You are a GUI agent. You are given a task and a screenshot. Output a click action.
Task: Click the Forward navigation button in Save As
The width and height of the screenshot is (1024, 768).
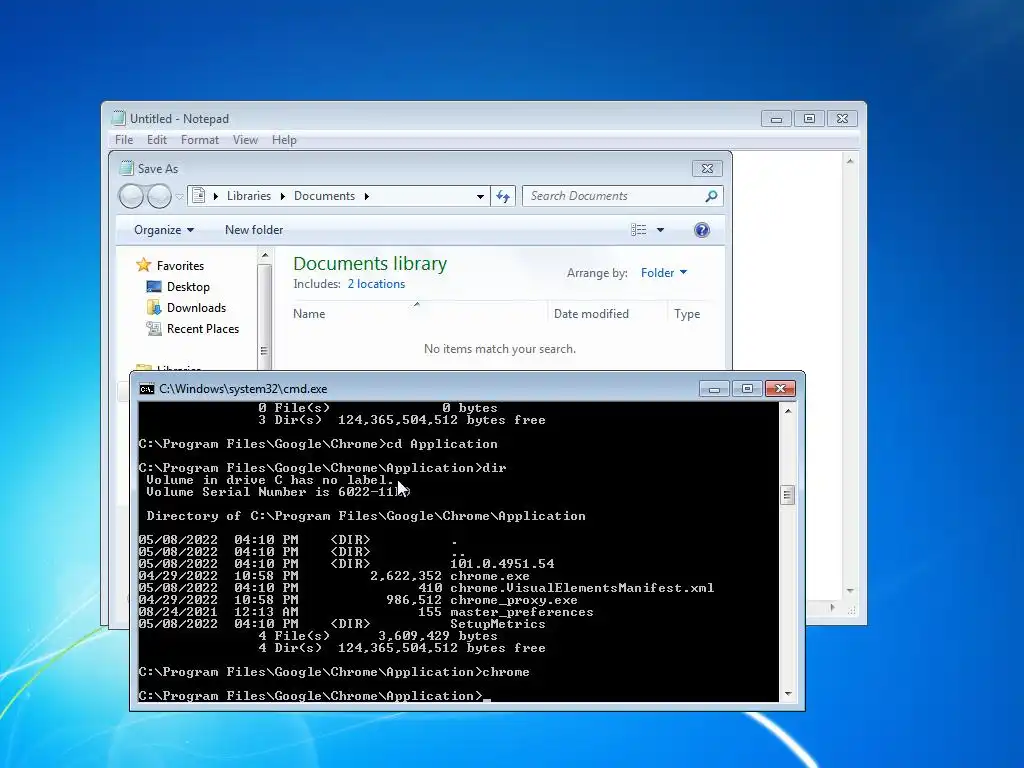pyautogui.click(x=159, y=196)
